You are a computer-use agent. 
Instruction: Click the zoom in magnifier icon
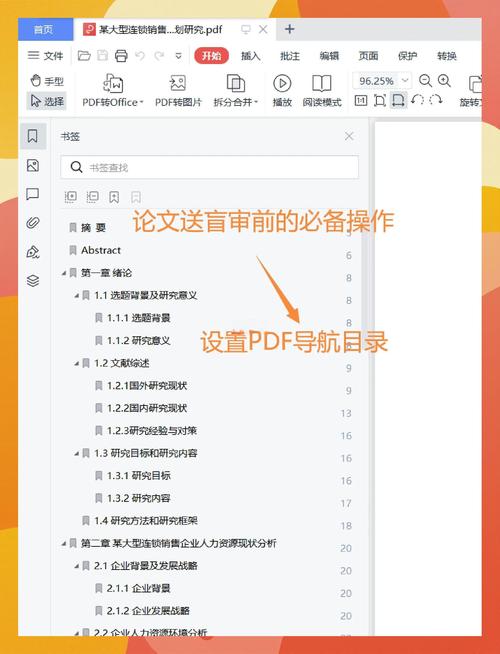pos(444,80)
